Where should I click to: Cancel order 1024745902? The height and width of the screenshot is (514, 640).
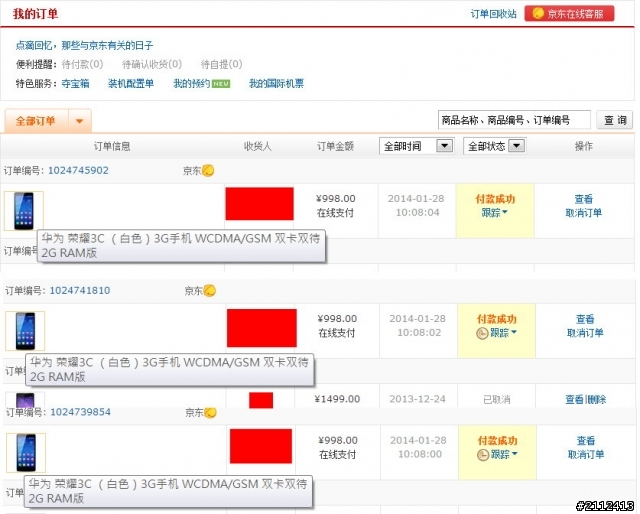pos(583,213)
